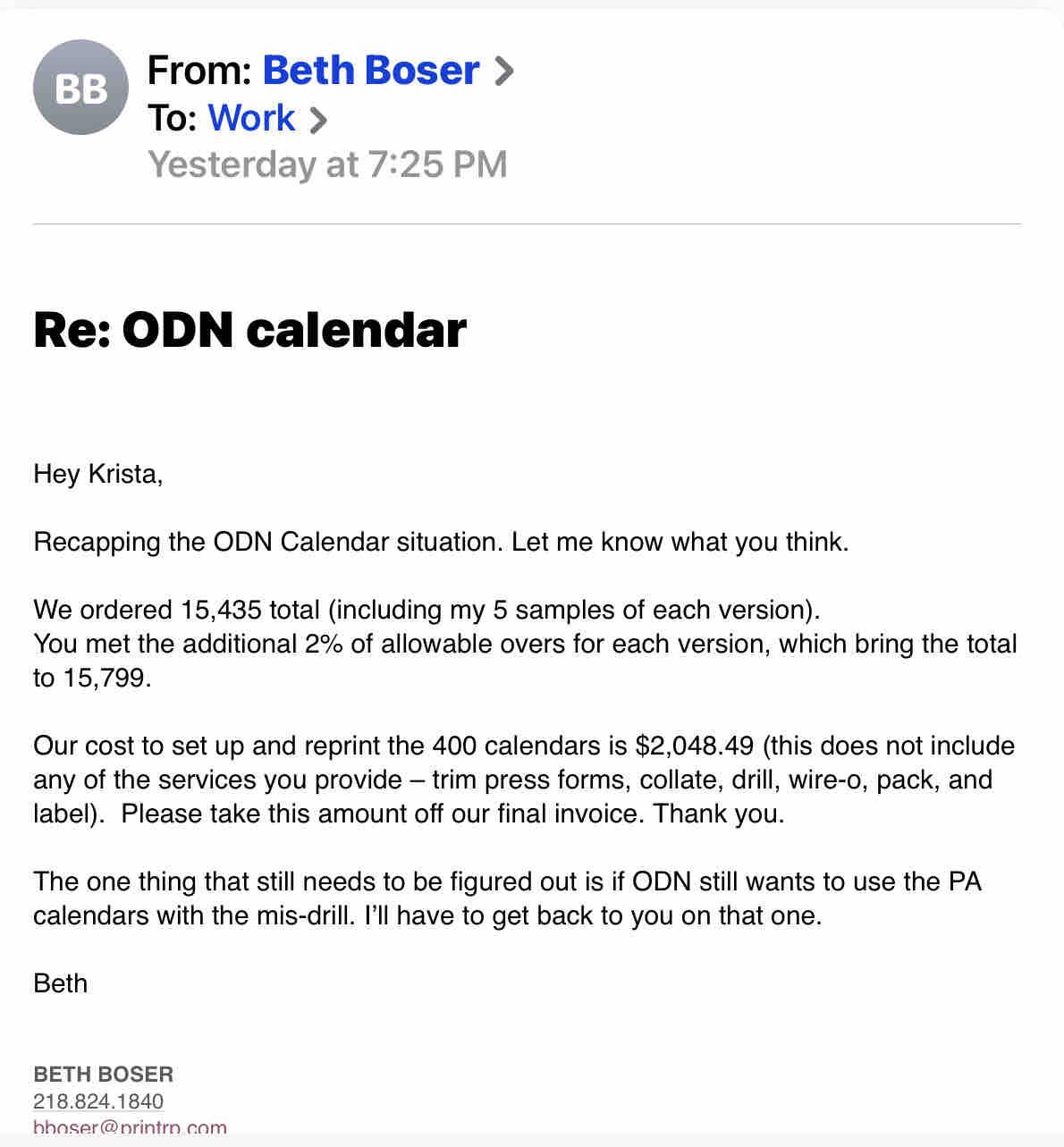
Task: Click the BETH BOSER signature name
Action: pyautogui.click(x=104, y=1074)
